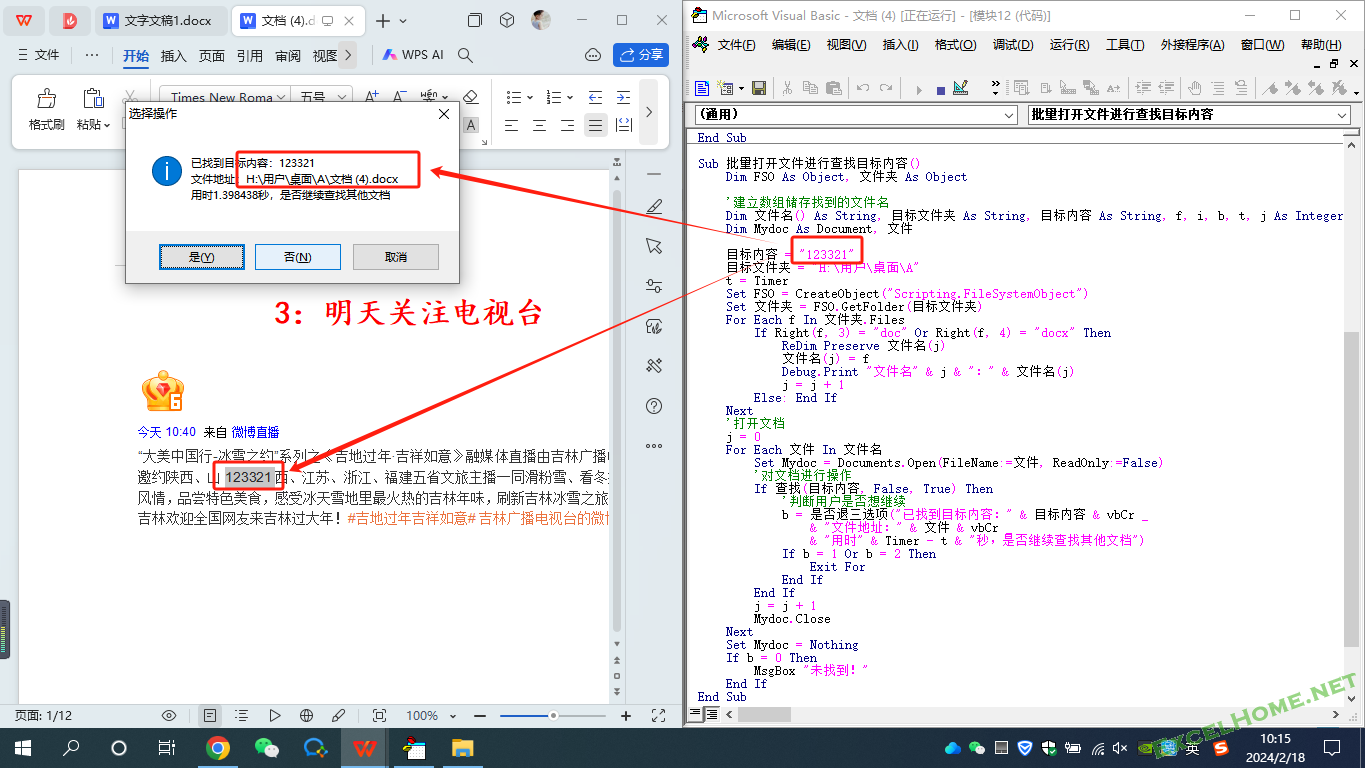Open the 开始 ribbon tab
Image resolution: width=1365 pixels, height=768 pixels.
(x=136, y=55)
